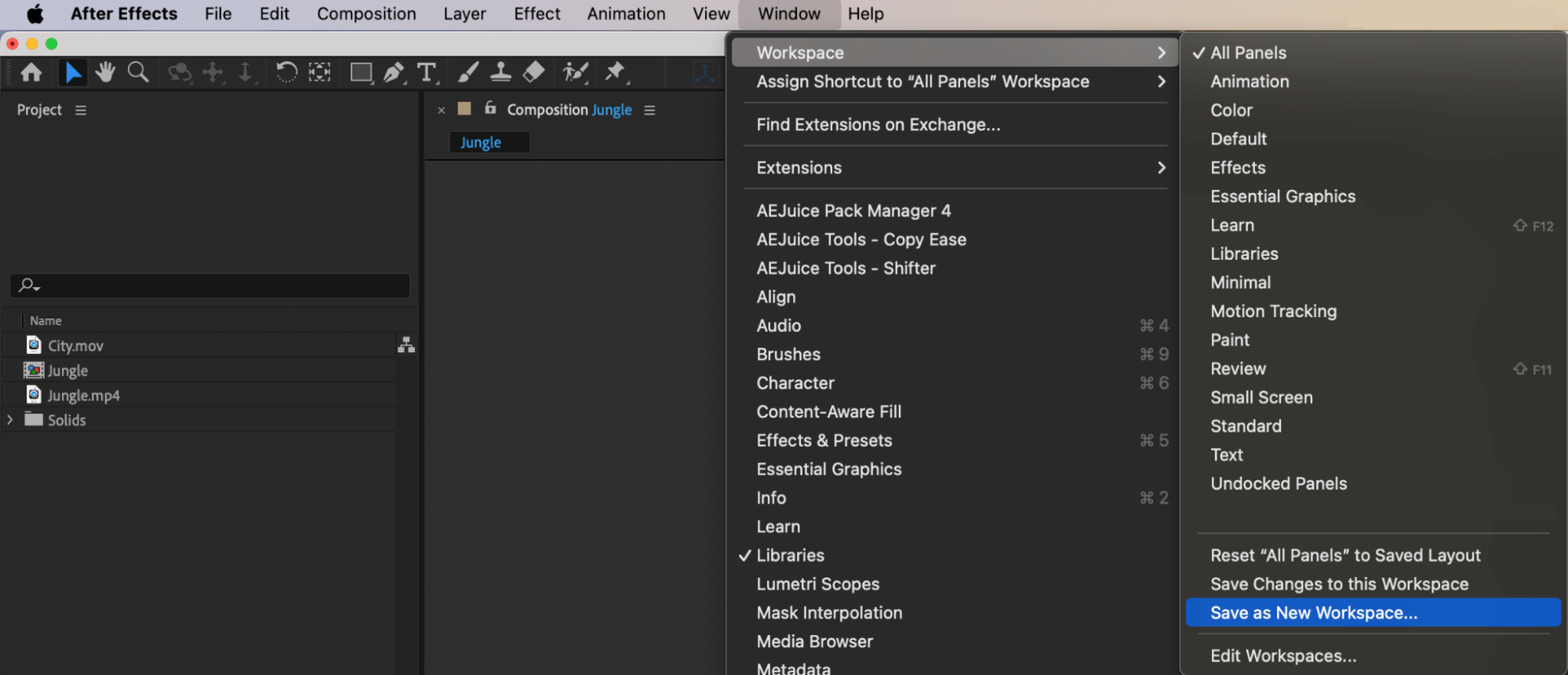Close the Composition Jungle panel tab
Viewport: 1568px width, 675px height.
442,111
